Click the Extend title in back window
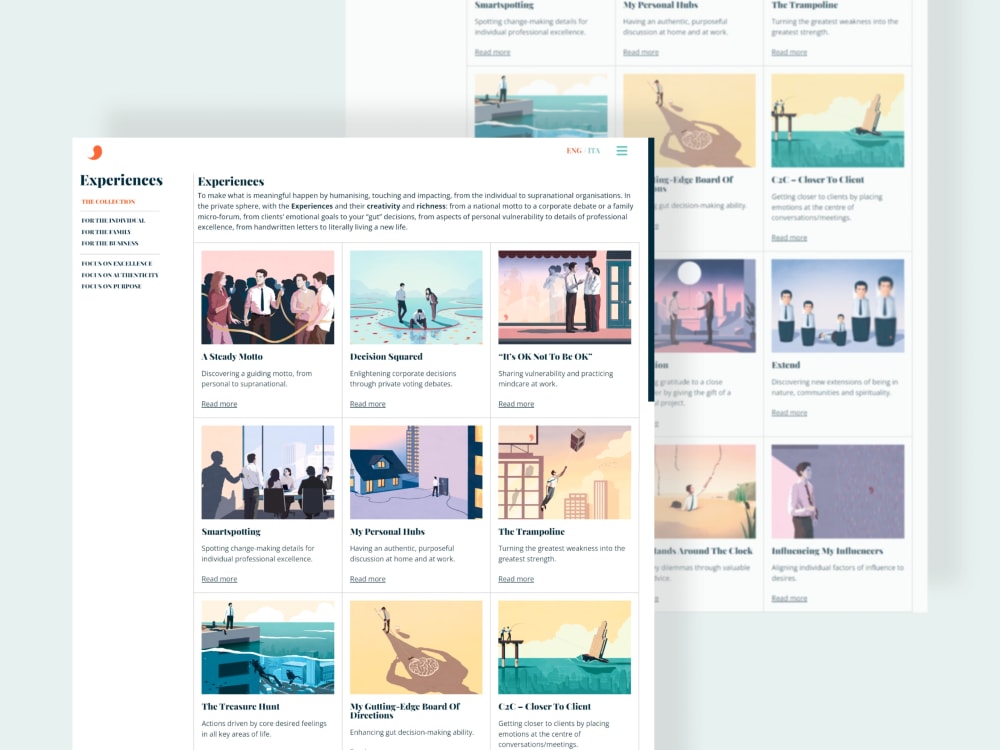This screenshot has width=1000, height=750. (x=786, y=365)
